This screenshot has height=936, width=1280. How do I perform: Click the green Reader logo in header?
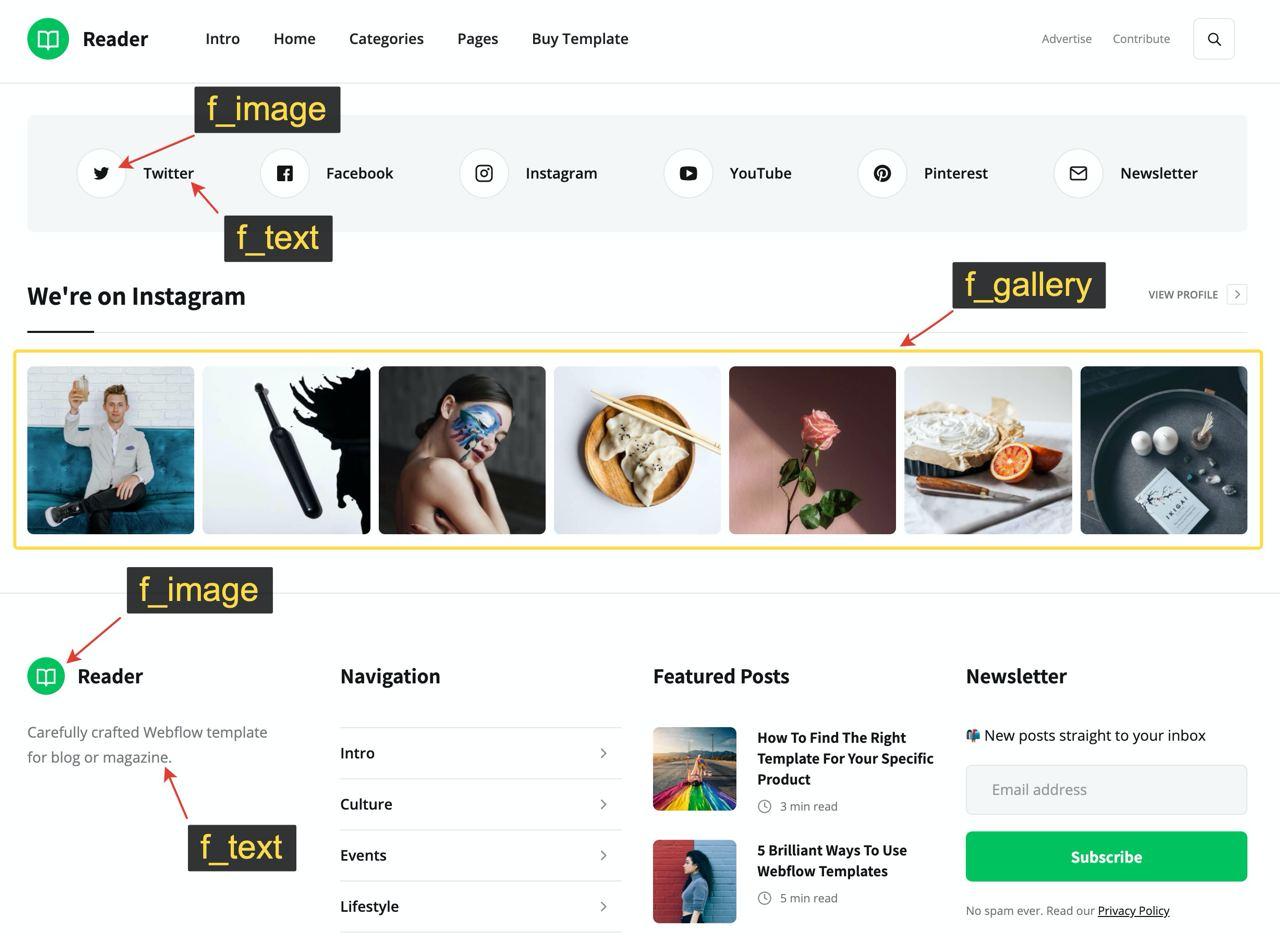(48, 39)
